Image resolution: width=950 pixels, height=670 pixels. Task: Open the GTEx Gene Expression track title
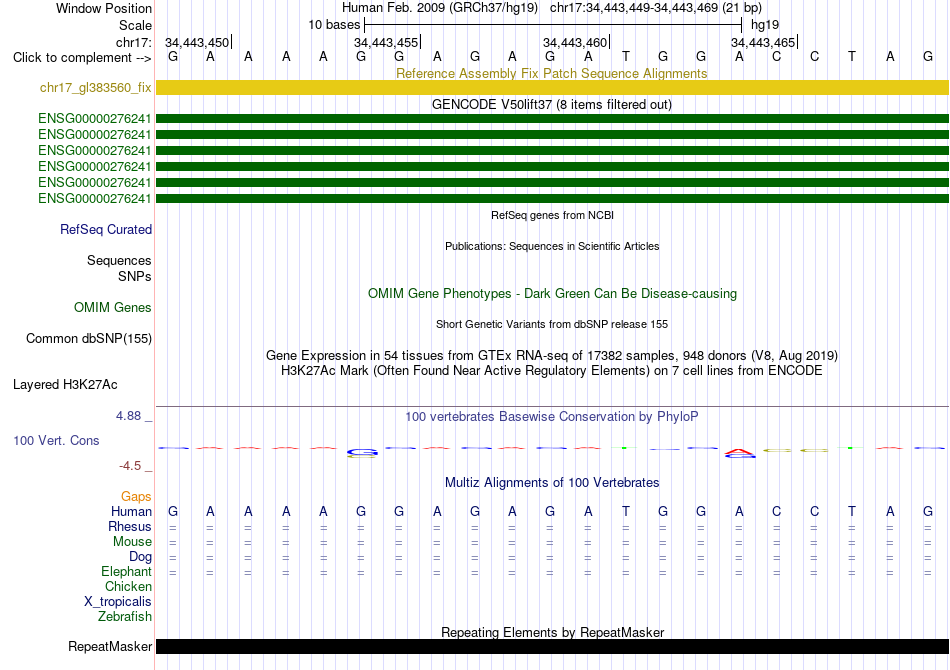pyautogui.click(x=552, y=355)
